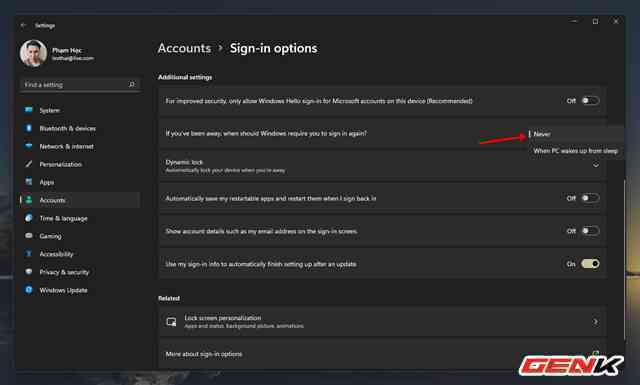The image size is (640, 385).
Task: Click the Accounts person icon
Action: tap(29, 200)
